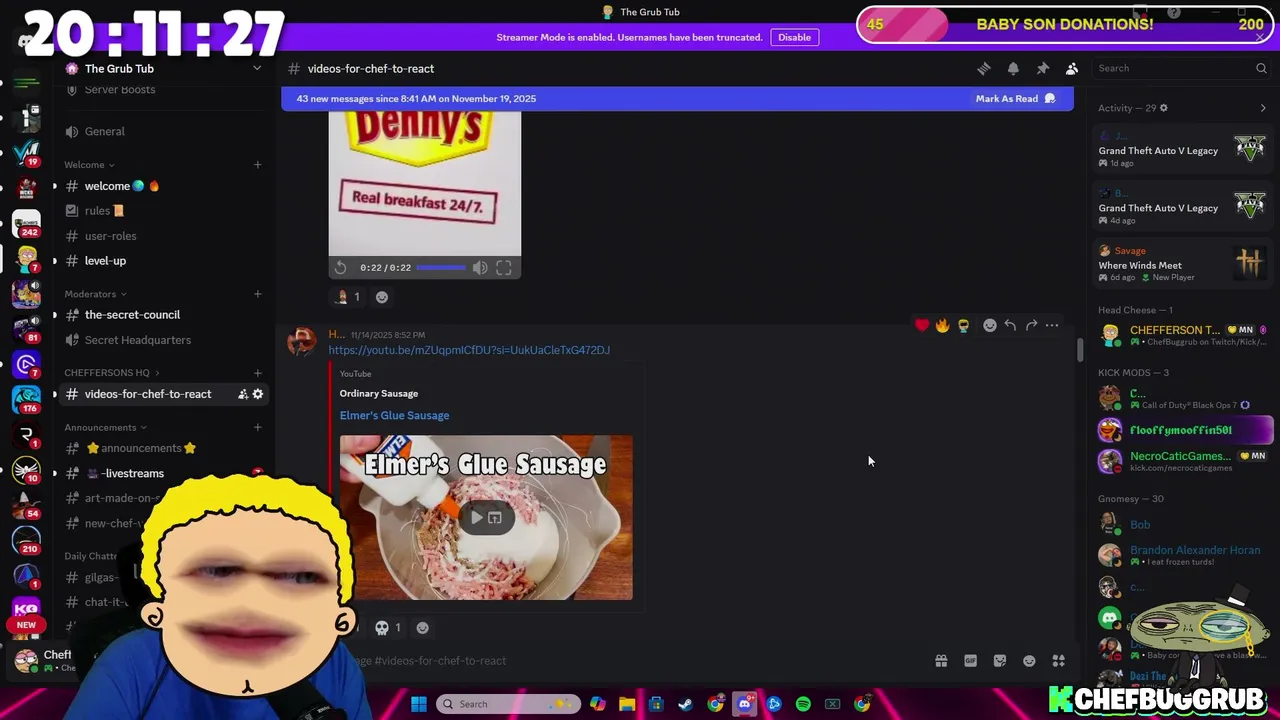Show pinned messages via pin icon
Image resolution: width=1280 pixels, height=720 pixels.
pos(1042,68)
